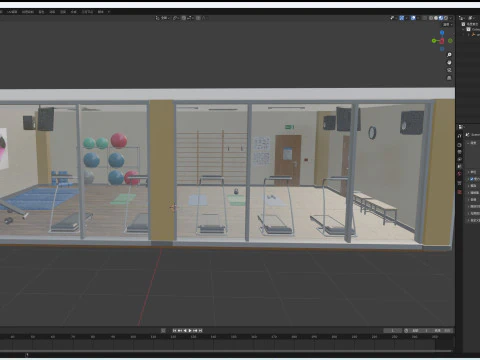The width and height of the screenshot is (480, 360).
Task: Play the animation forward
Action: [190, 330]
